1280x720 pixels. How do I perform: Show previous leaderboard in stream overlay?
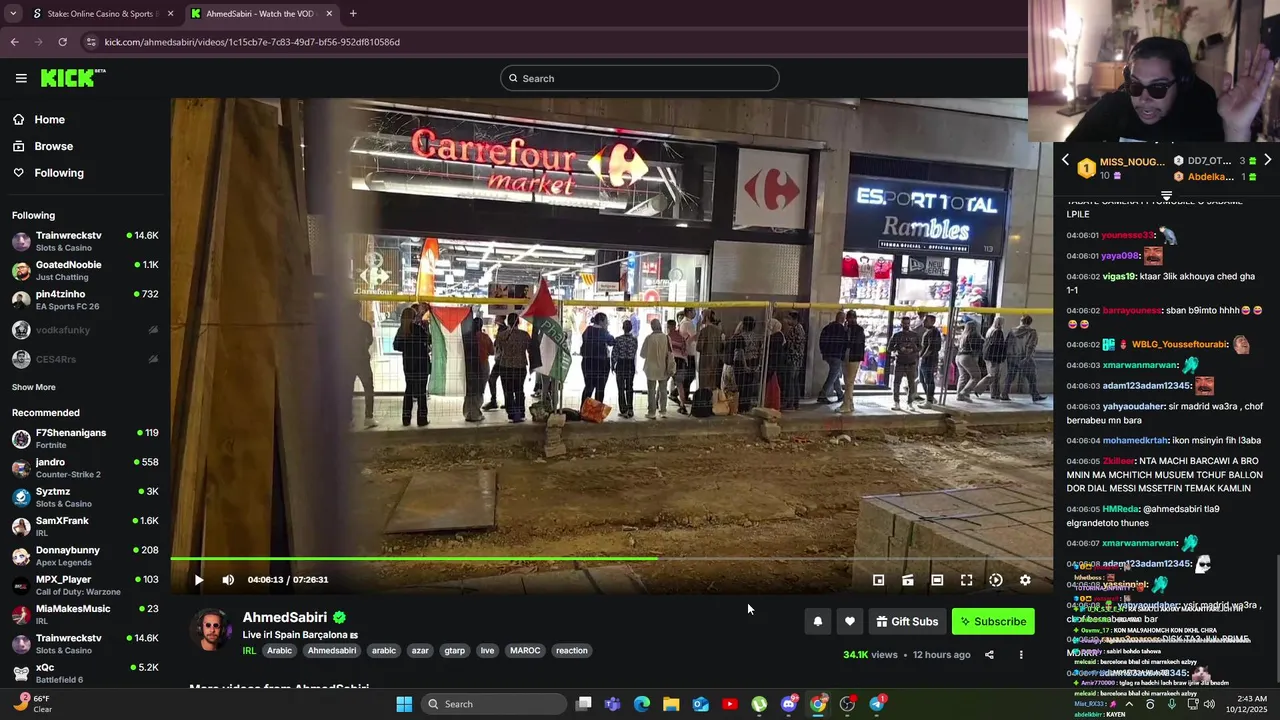(x=1065, y=160)
